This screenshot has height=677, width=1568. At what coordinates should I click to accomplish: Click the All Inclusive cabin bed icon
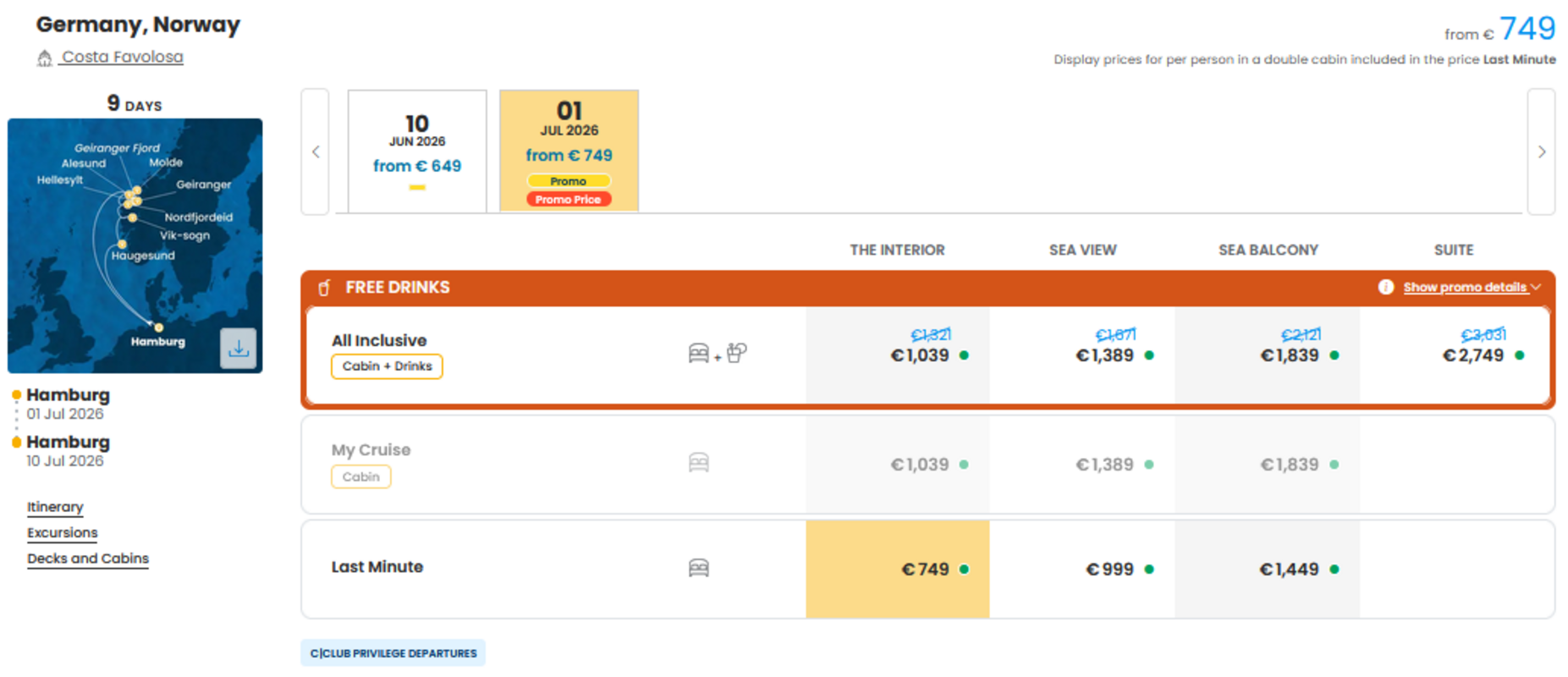coord(698,353)
